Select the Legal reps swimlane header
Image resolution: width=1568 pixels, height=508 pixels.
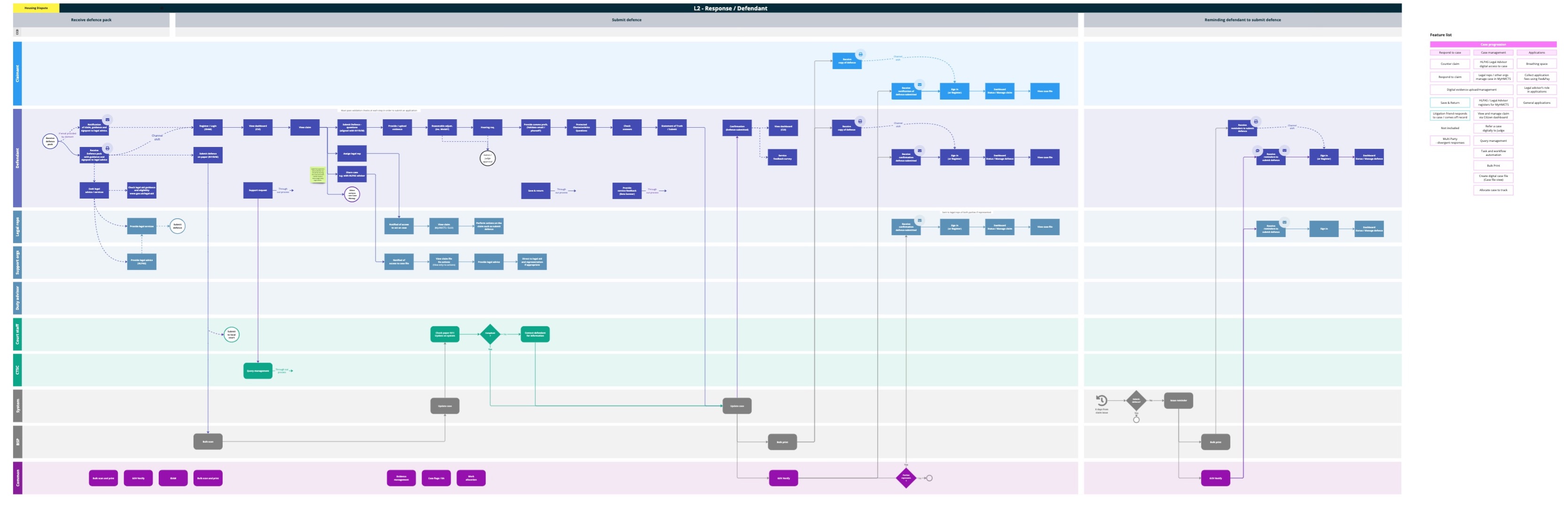[17, 226]
